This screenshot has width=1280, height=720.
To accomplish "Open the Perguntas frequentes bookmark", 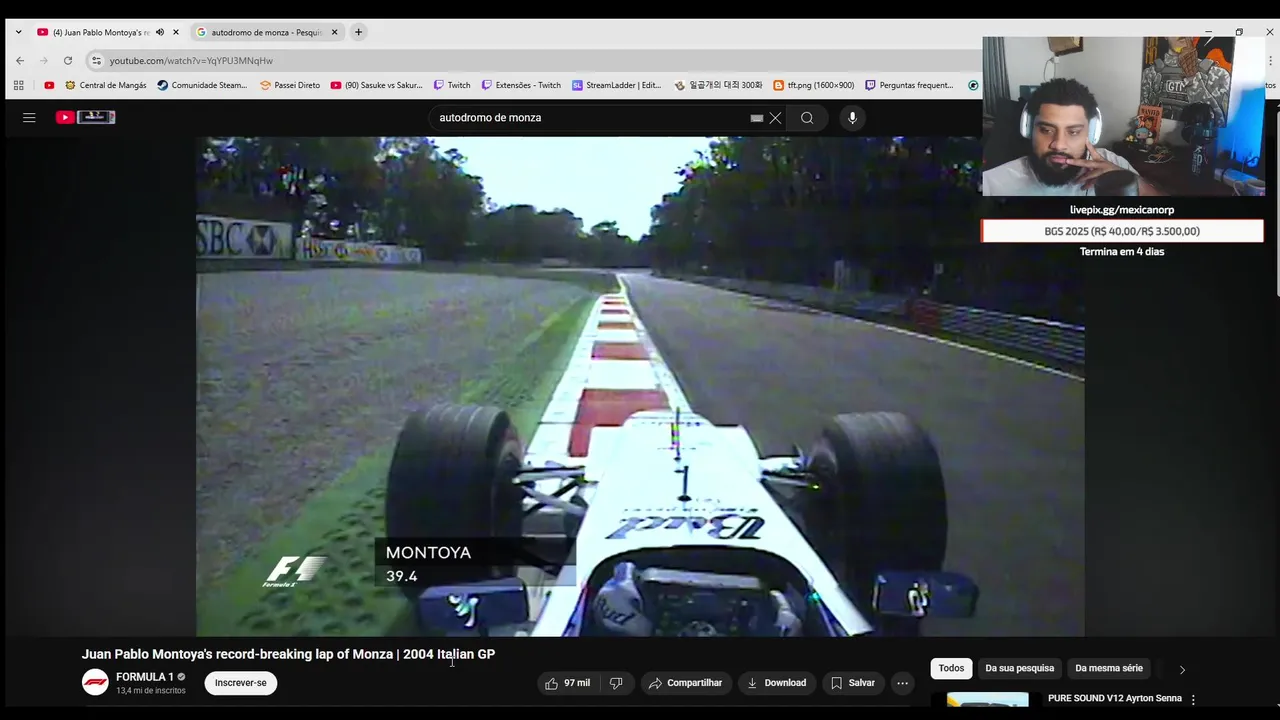I will pyautogui.click(x=909, y=85).
